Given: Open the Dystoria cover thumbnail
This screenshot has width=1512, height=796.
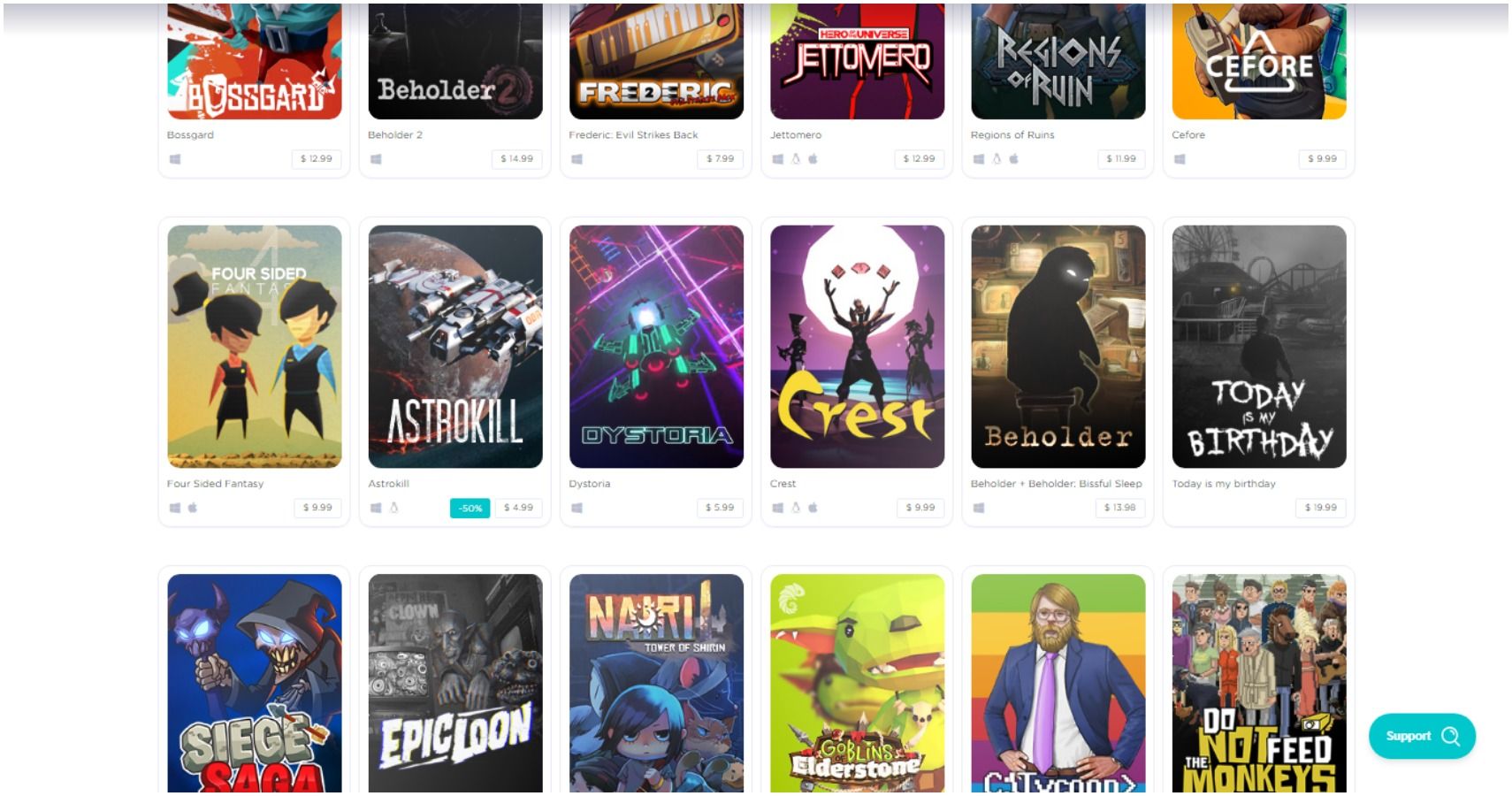Looking at the screenshot, I should click(656, 347).
